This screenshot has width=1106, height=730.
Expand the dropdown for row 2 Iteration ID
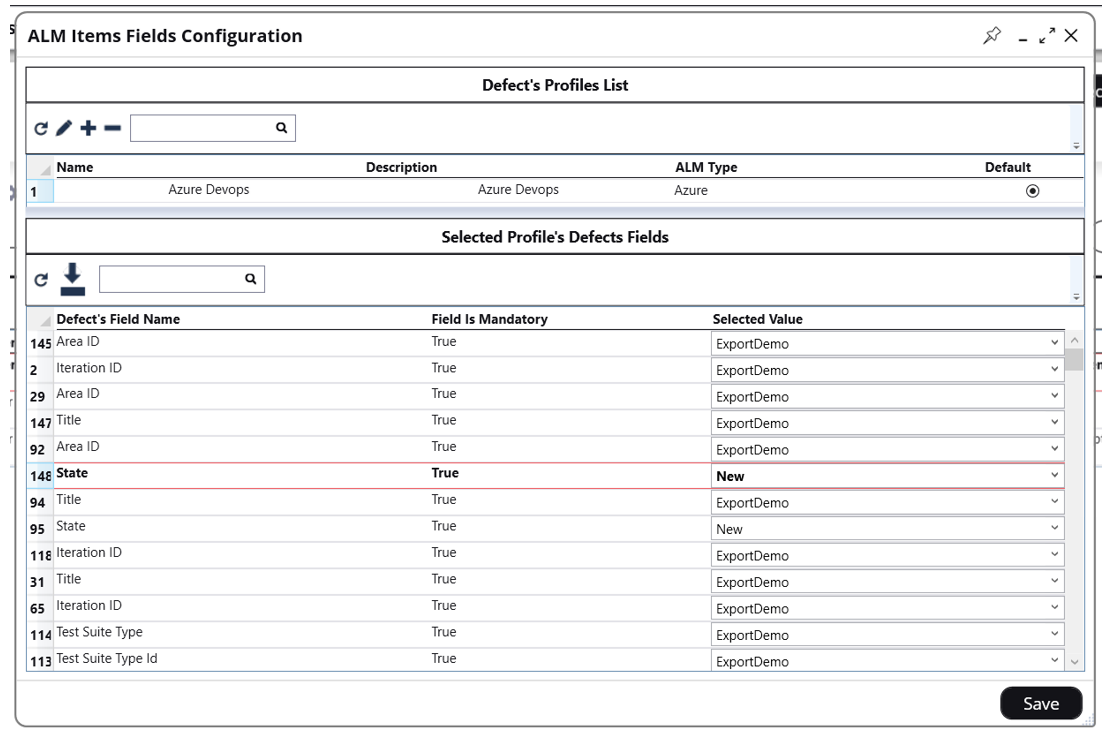[1054, 370]
